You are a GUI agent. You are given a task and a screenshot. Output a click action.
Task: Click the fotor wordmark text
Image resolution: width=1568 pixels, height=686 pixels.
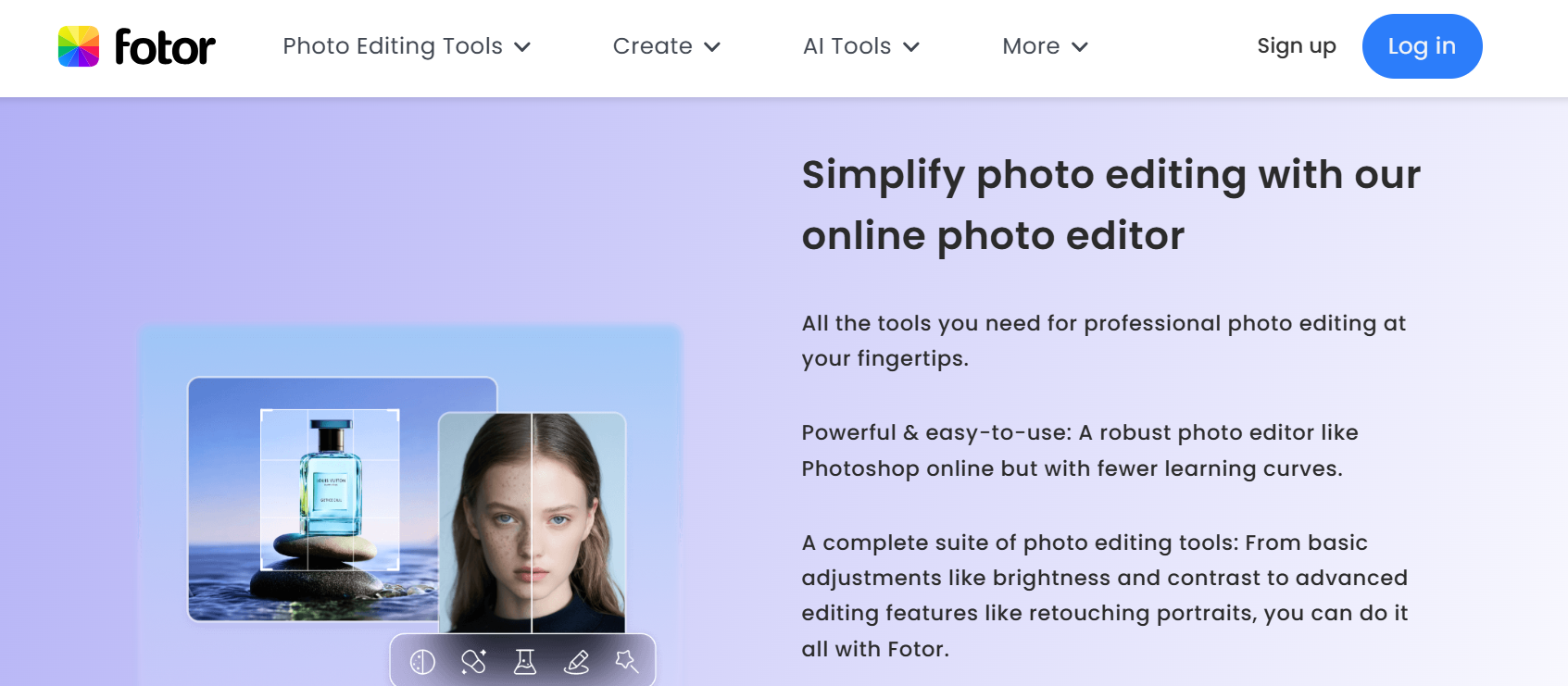[x=165, y=46]
